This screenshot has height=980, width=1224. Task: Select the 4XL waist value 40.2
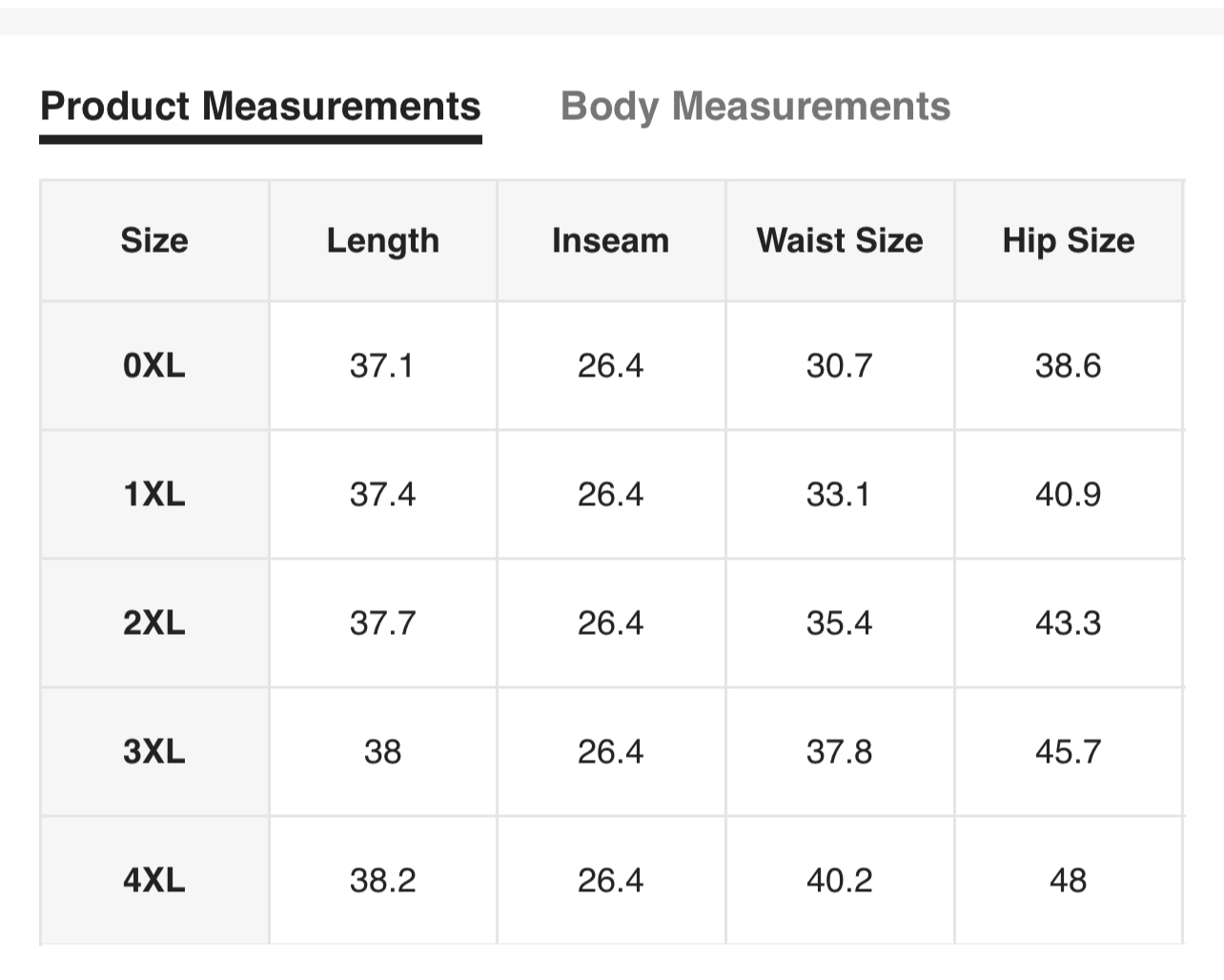[x=839, y=880]
